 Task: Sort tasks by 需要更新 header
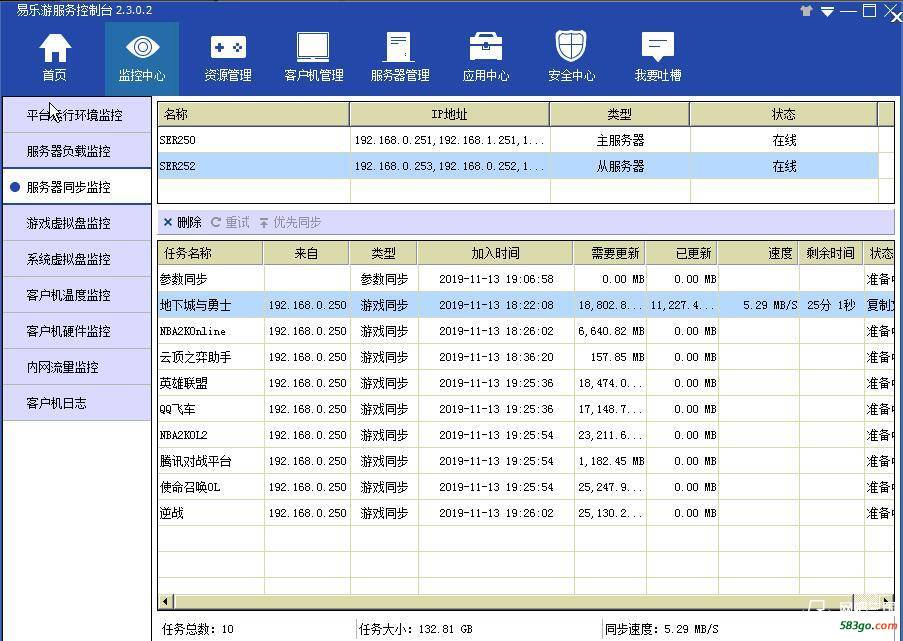(x=609, y=253)
